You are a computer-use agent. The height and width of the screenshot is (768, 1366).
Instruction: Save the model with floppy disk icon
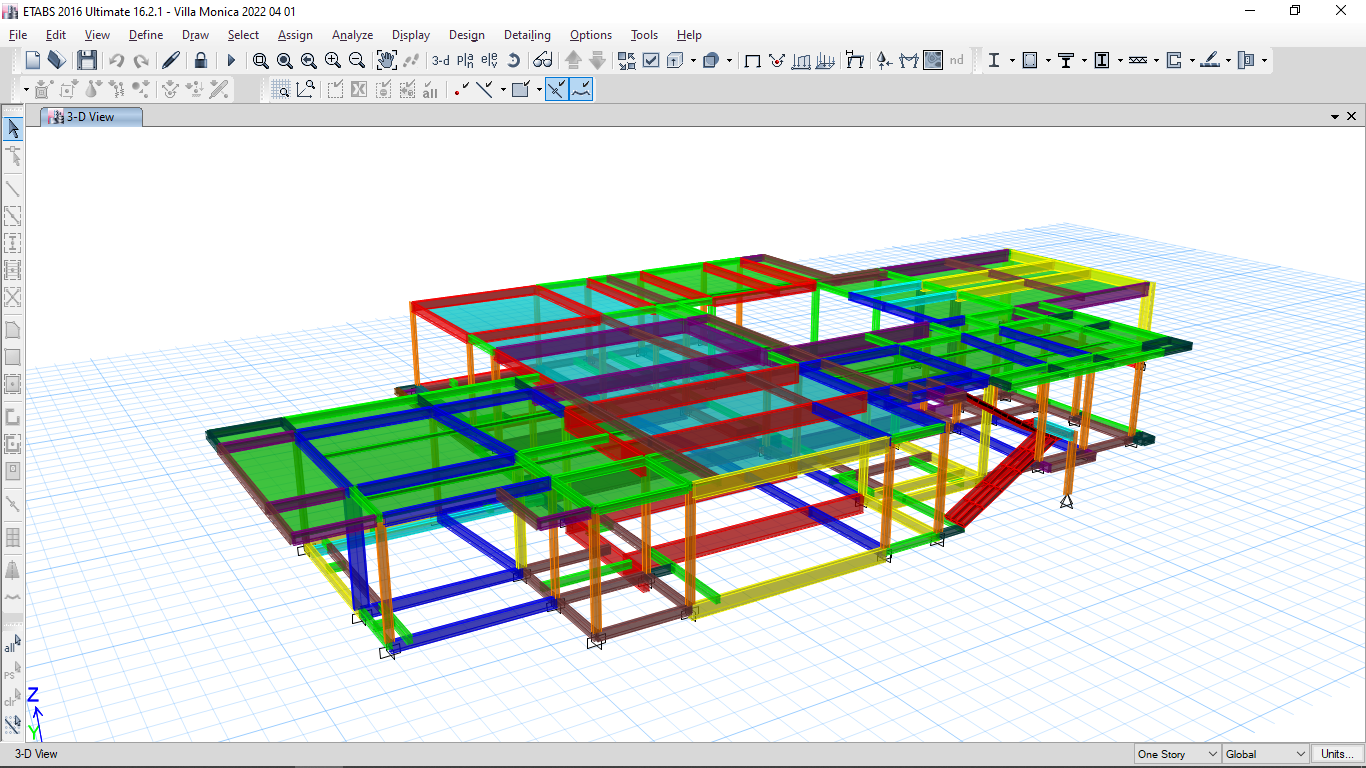[87, 60]
